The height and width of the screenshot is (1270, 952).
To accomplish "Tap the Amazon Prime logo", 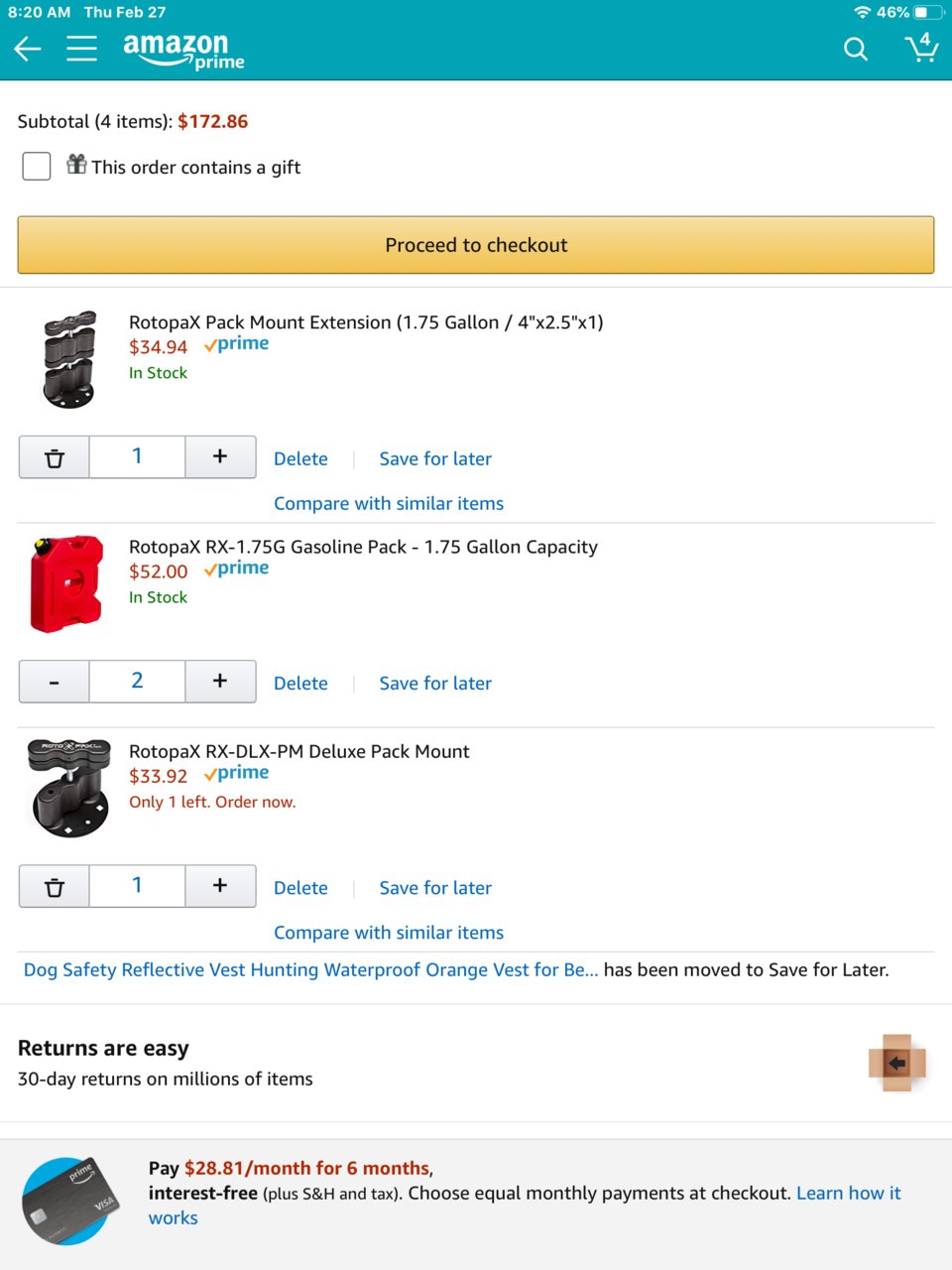I will click(183, 51).
